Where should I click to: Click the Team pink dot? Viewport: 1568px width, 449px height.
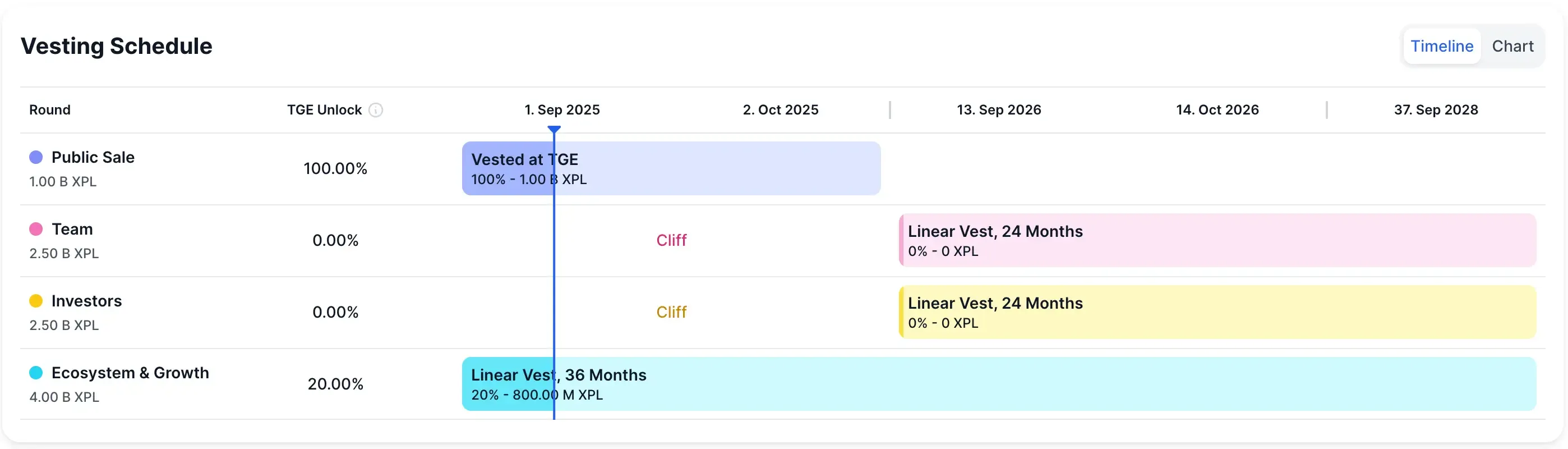(36, 229)
